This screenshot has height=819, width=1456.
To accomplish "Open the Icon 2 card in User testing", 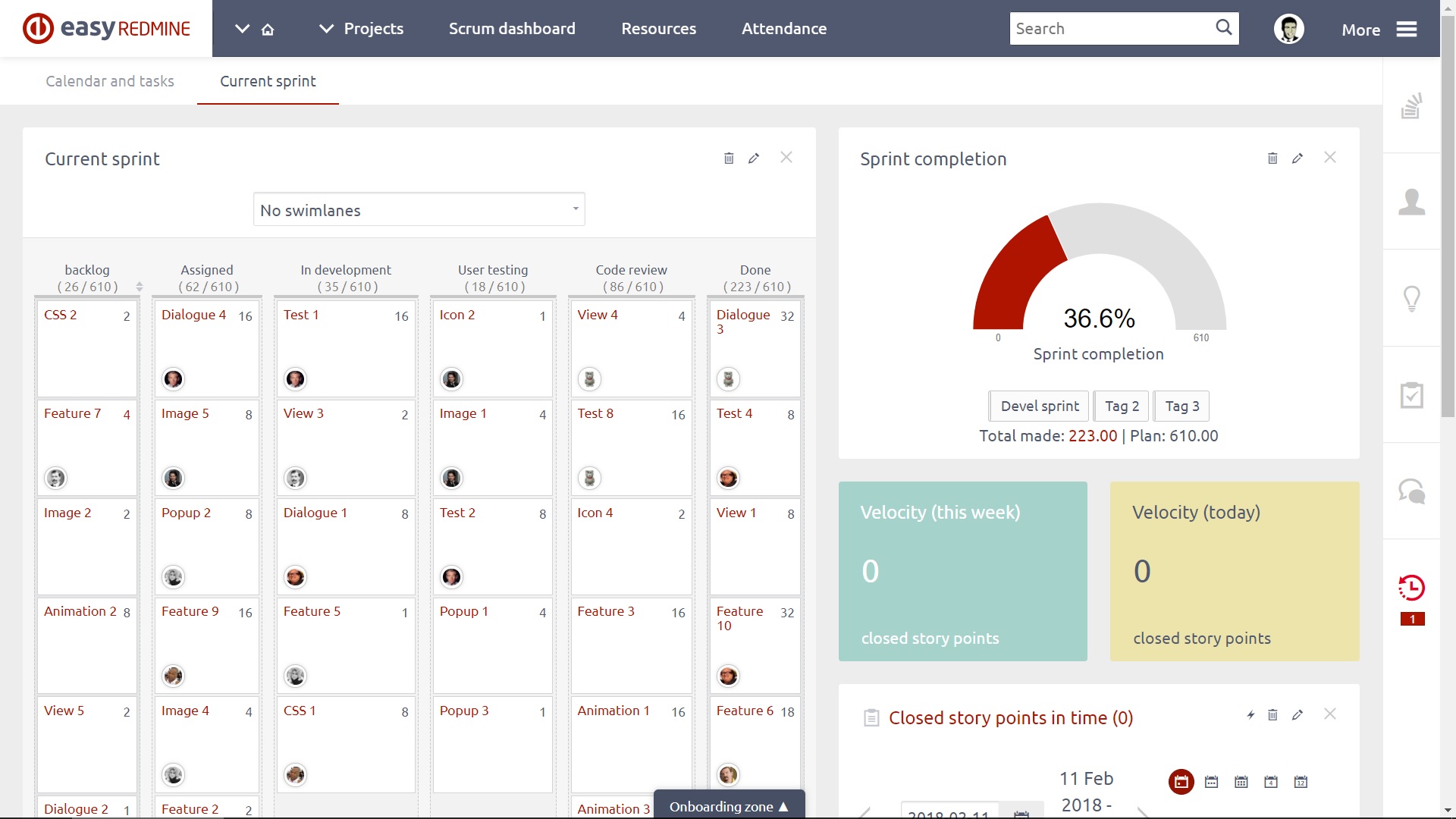I will [x=492, y=348].
